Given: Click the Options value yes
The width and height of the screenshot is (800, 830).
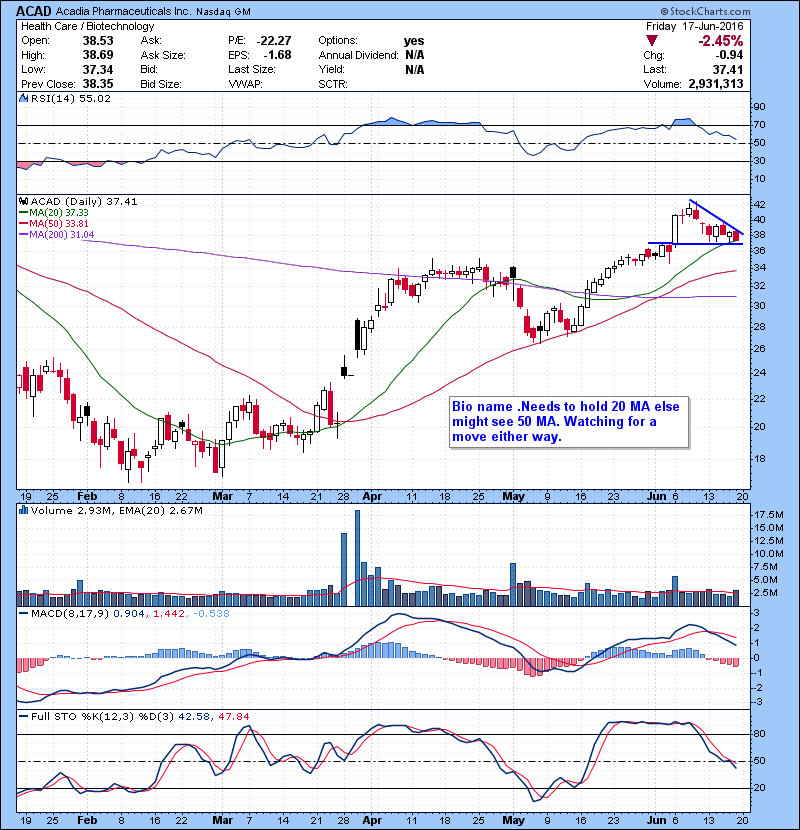Looking at the screenshot, I should coord(414,41).
